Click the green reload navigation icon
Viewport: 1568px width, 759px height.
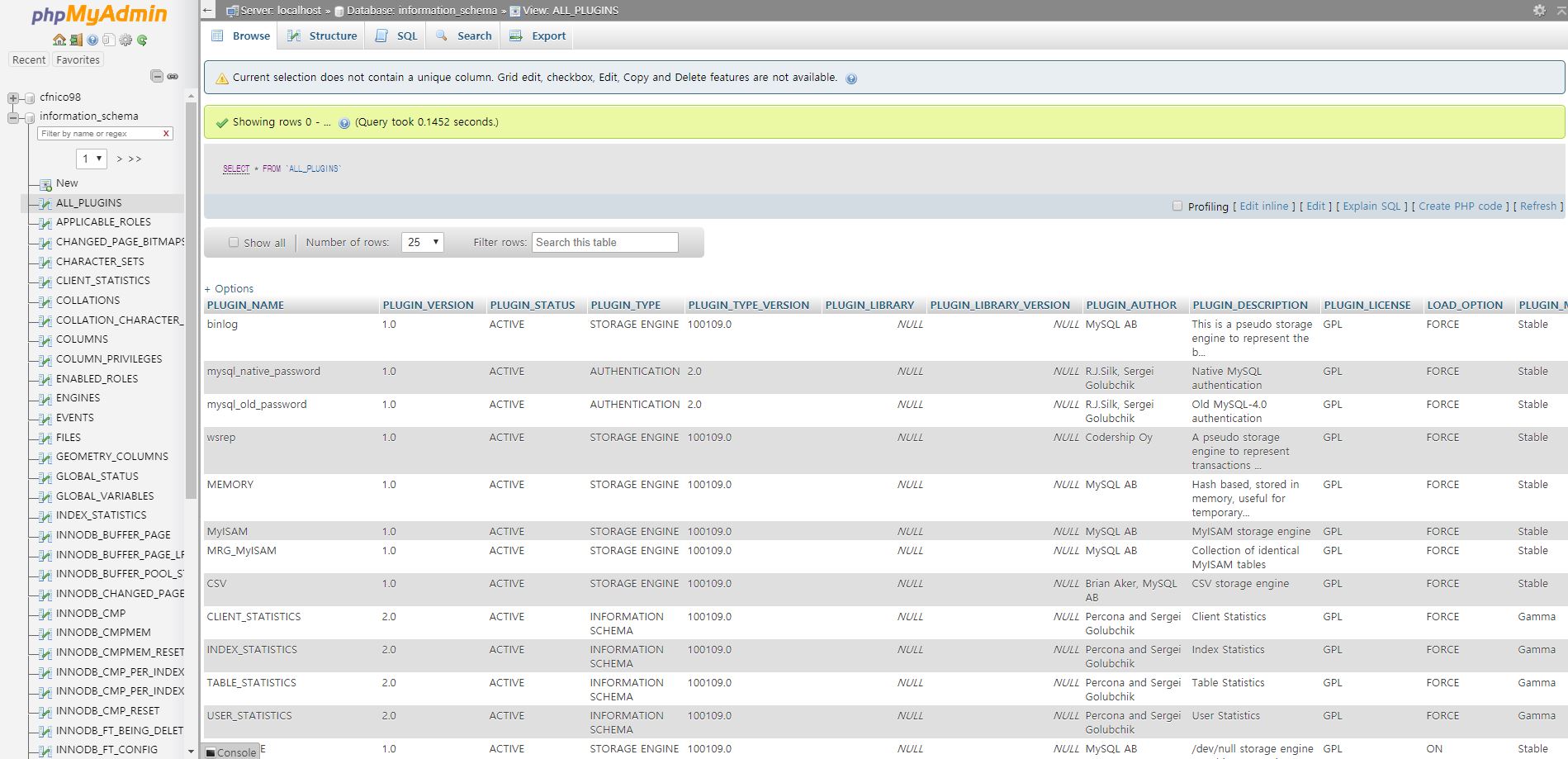pos(142,40)
